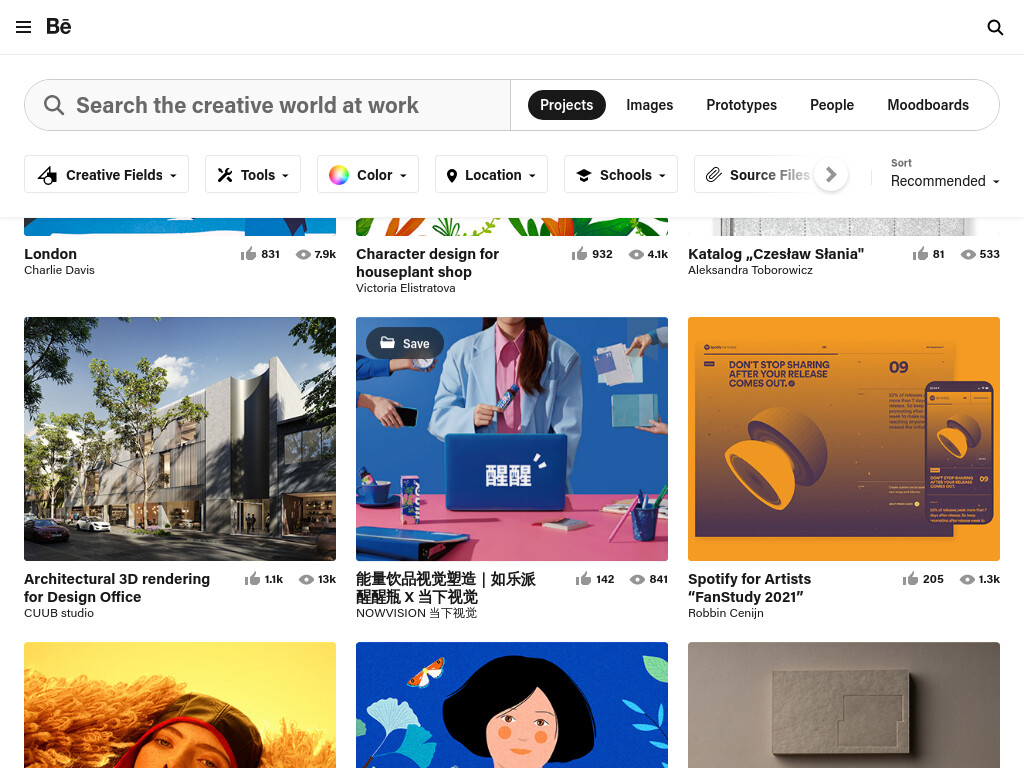The width and height of the screenshot is (1024, 768).
Task: Click the views eye icon beside 7.9k
Action: pyautogui.click(x=303, y=255)
